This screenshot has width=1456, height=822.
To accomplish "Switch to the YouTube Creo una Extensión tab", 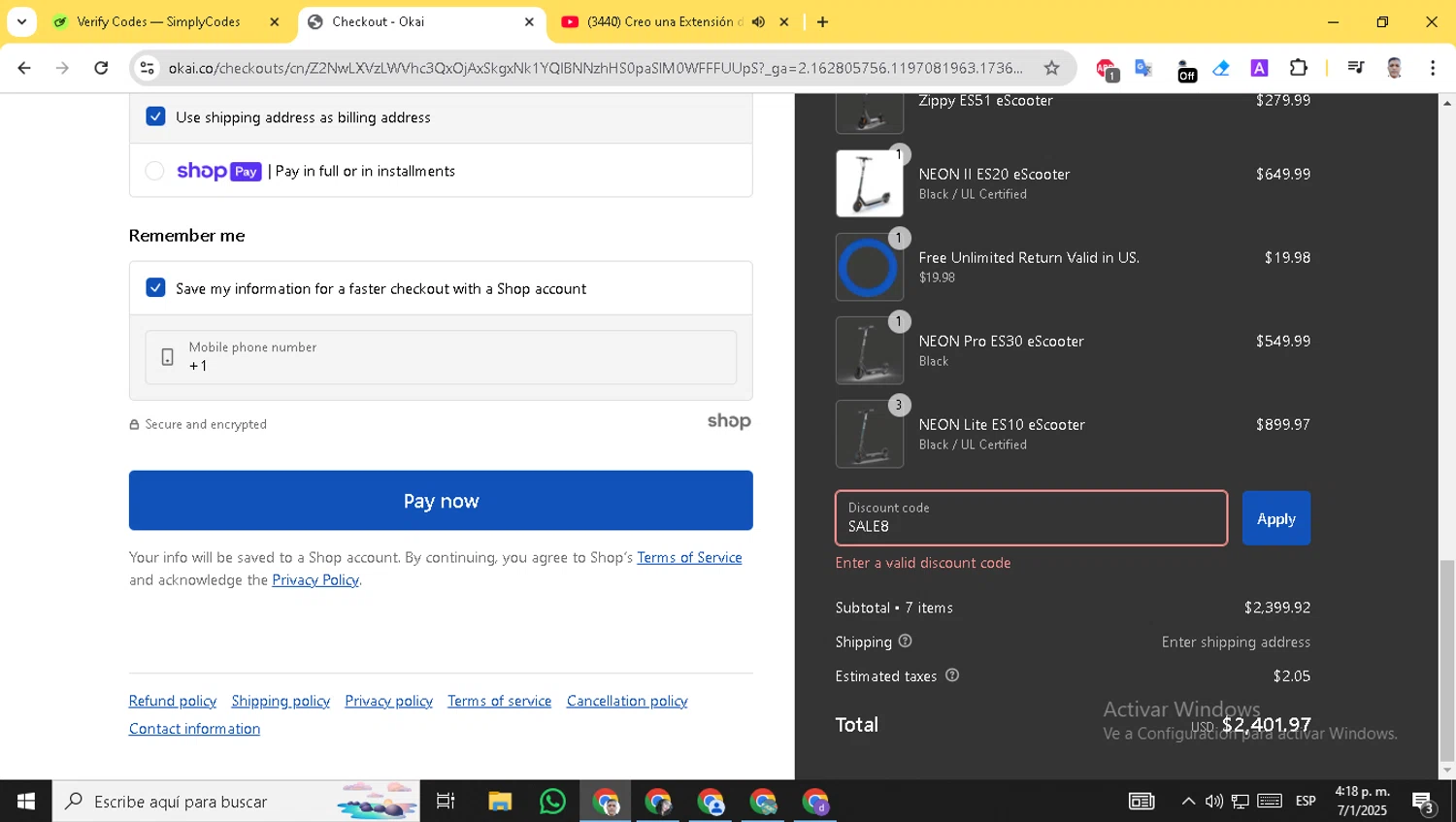I will coord(663,21).
